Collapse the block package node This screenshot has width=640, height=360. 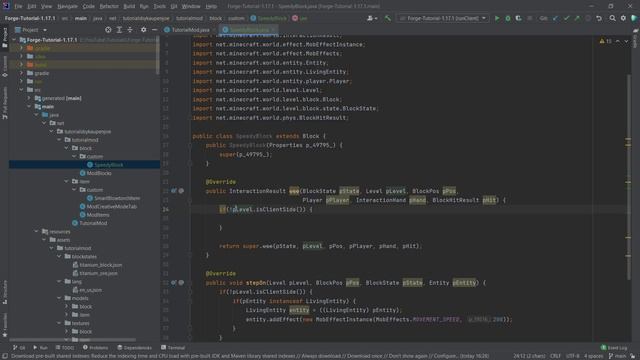67,148
